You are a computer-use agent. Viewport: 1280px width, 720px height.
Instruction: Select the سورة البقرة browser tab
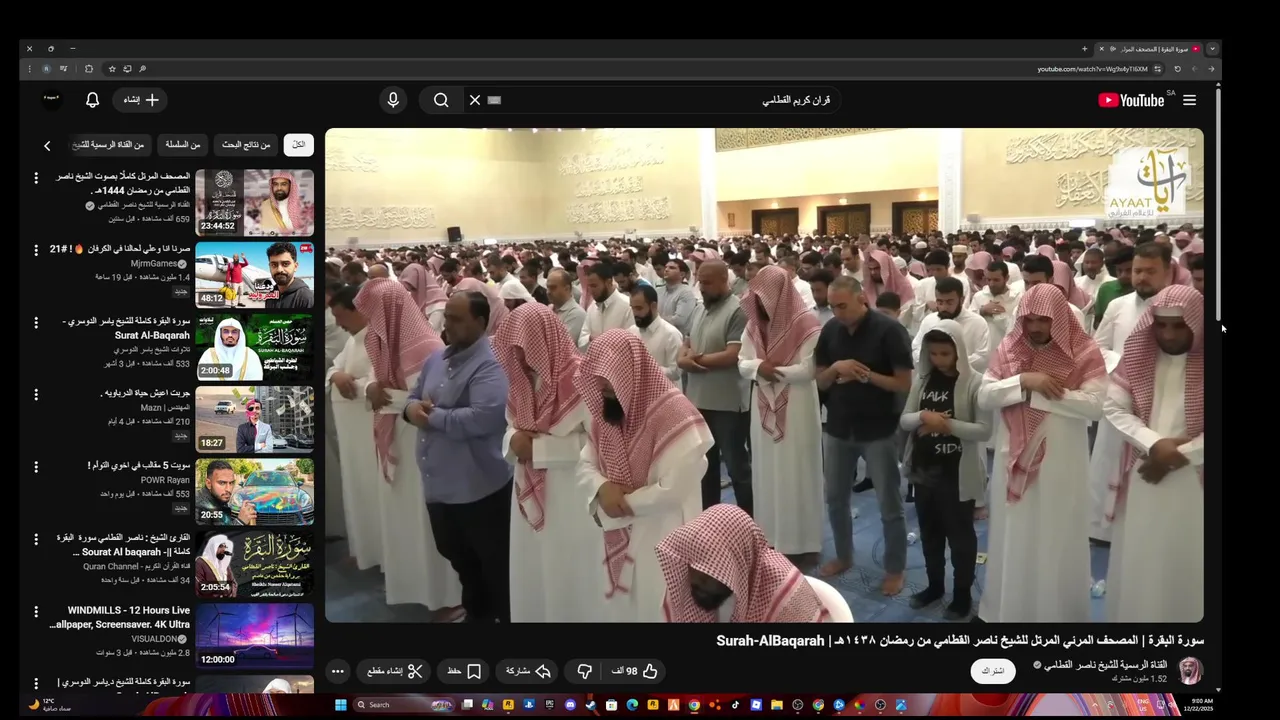coord(1150,48)
